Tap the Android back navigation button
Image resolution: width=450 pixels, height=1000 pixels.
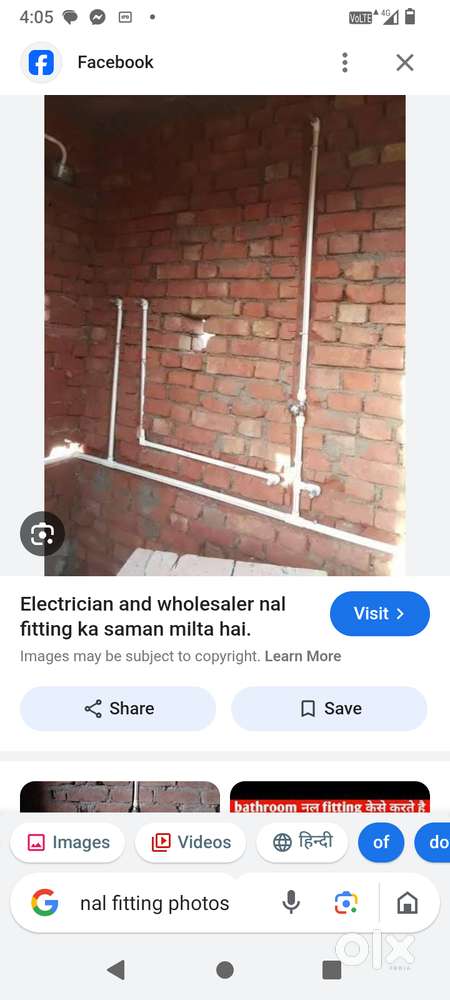click(116, 970)
